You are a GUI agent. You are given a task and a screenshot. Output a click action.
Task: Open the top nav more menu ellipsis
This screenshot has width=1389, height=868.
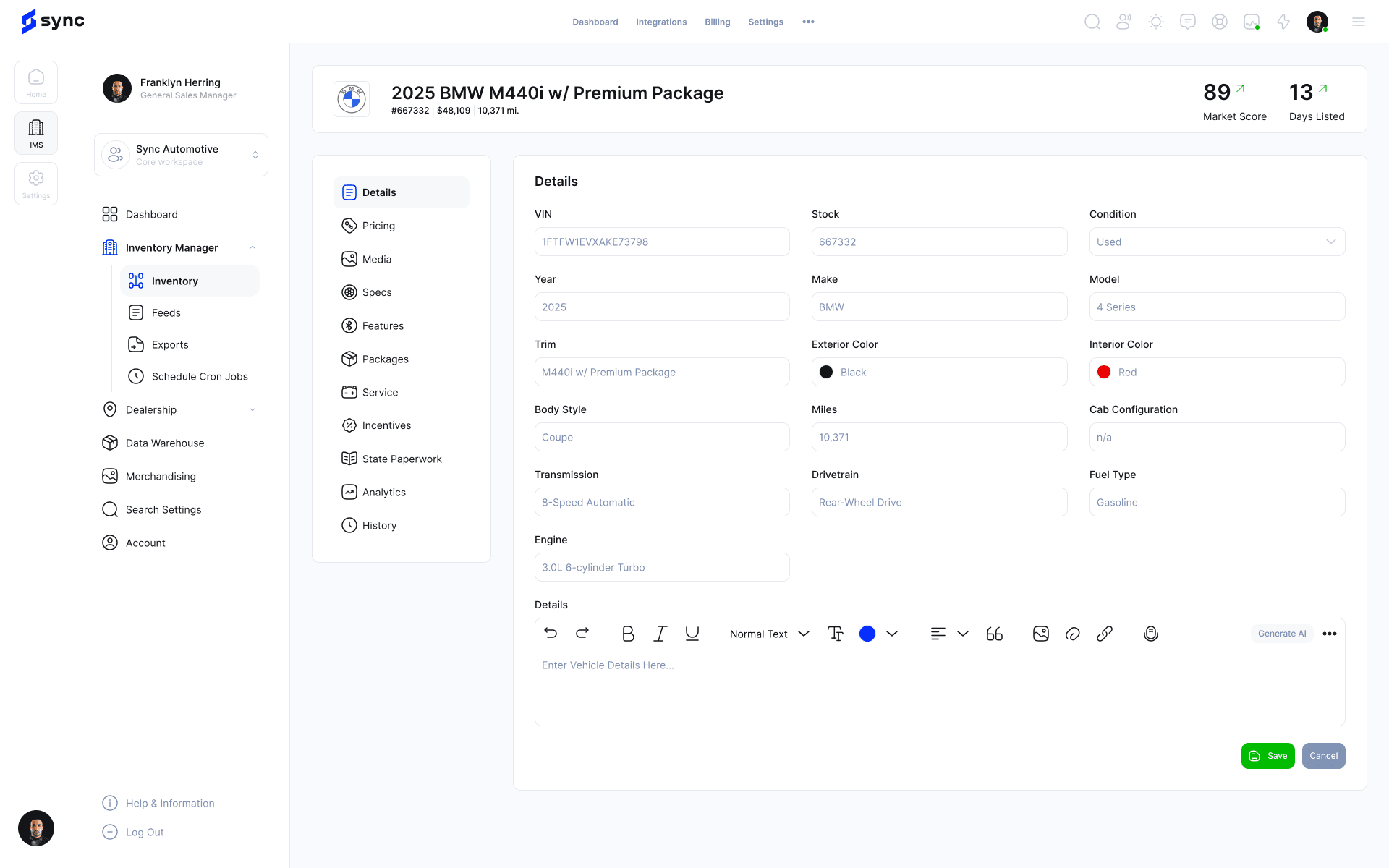coord(809,22)
